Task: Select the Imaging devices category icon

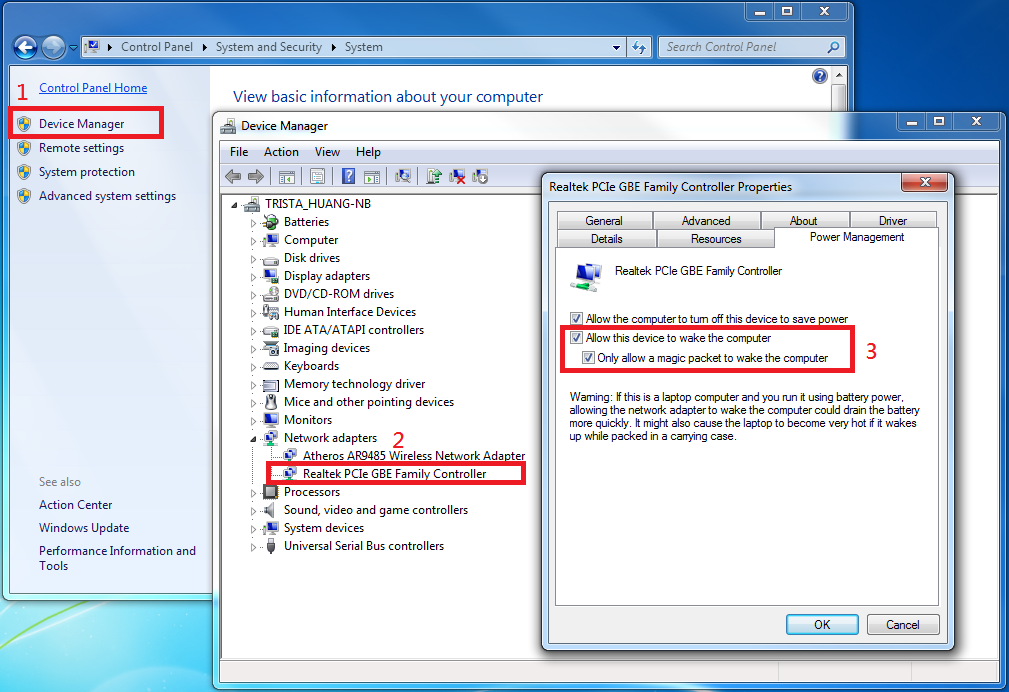Action: (271, 348)
